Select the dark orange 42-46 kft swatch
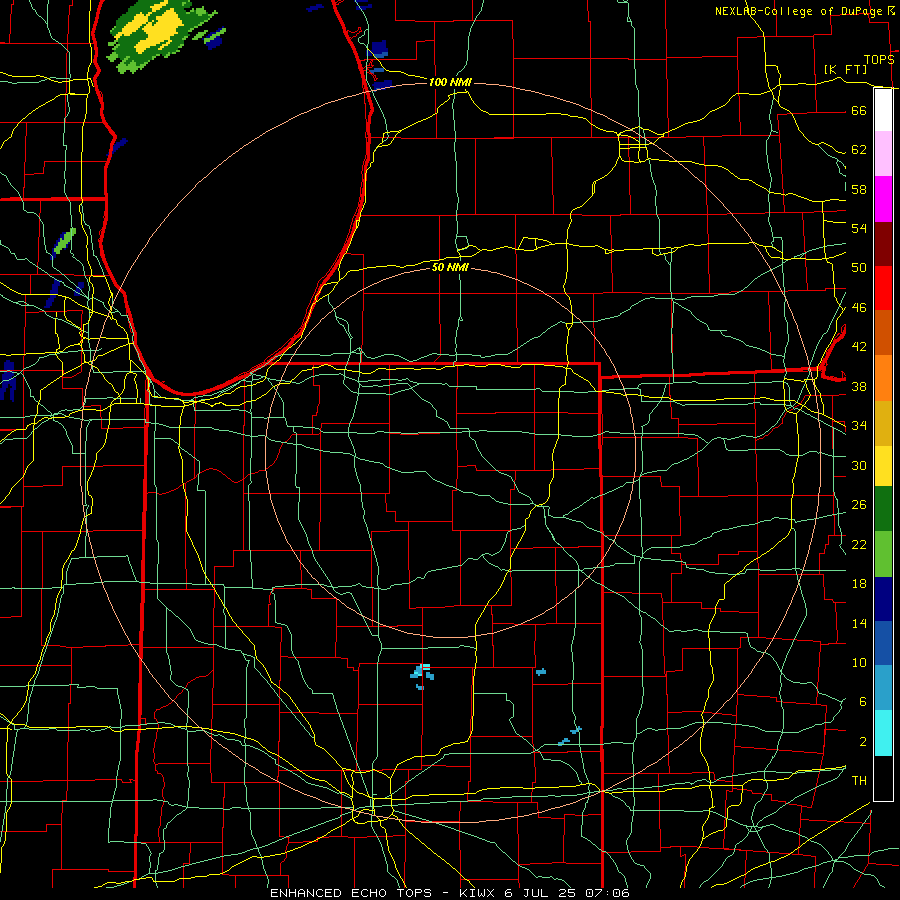This screenshot has height=900, width=900. pos(883,332)
